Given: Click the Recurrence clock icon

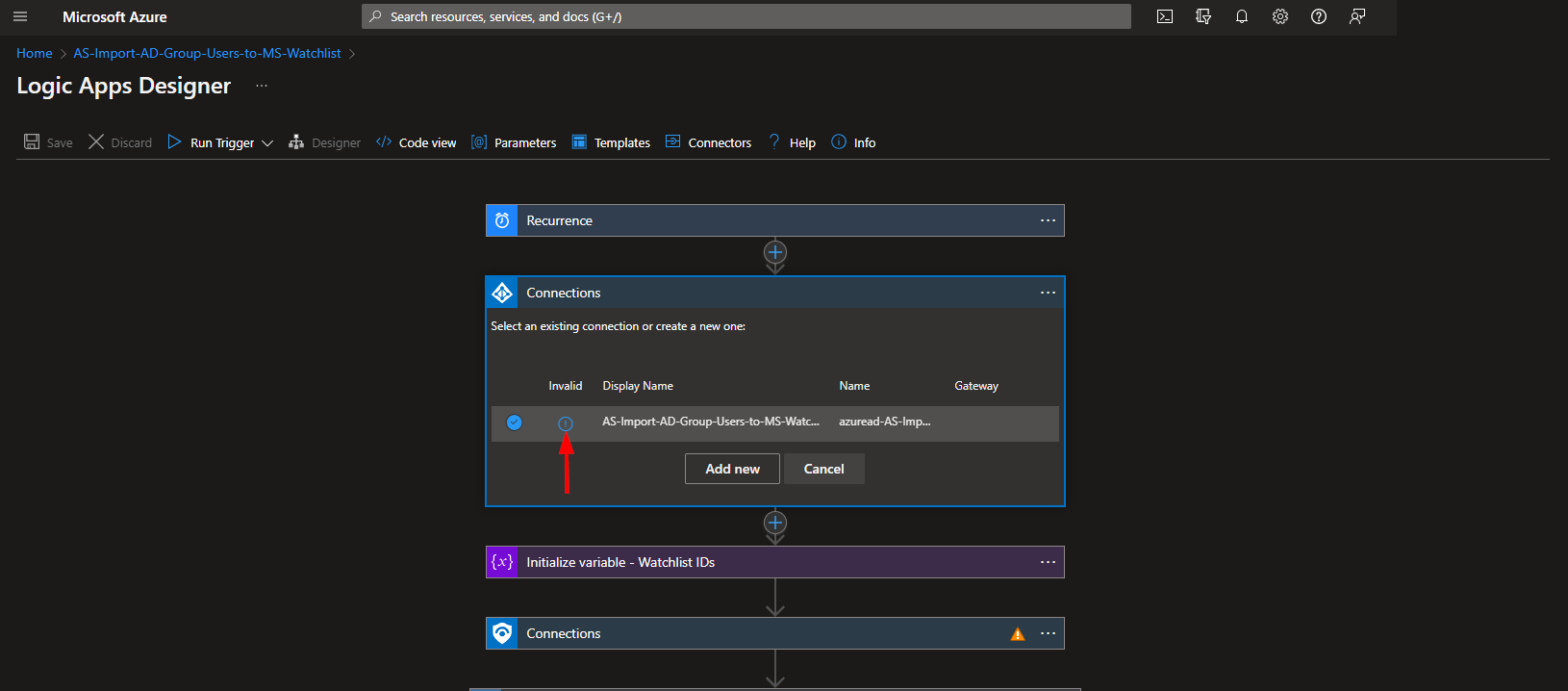Looking at the screenshot, I should (502, 220).
